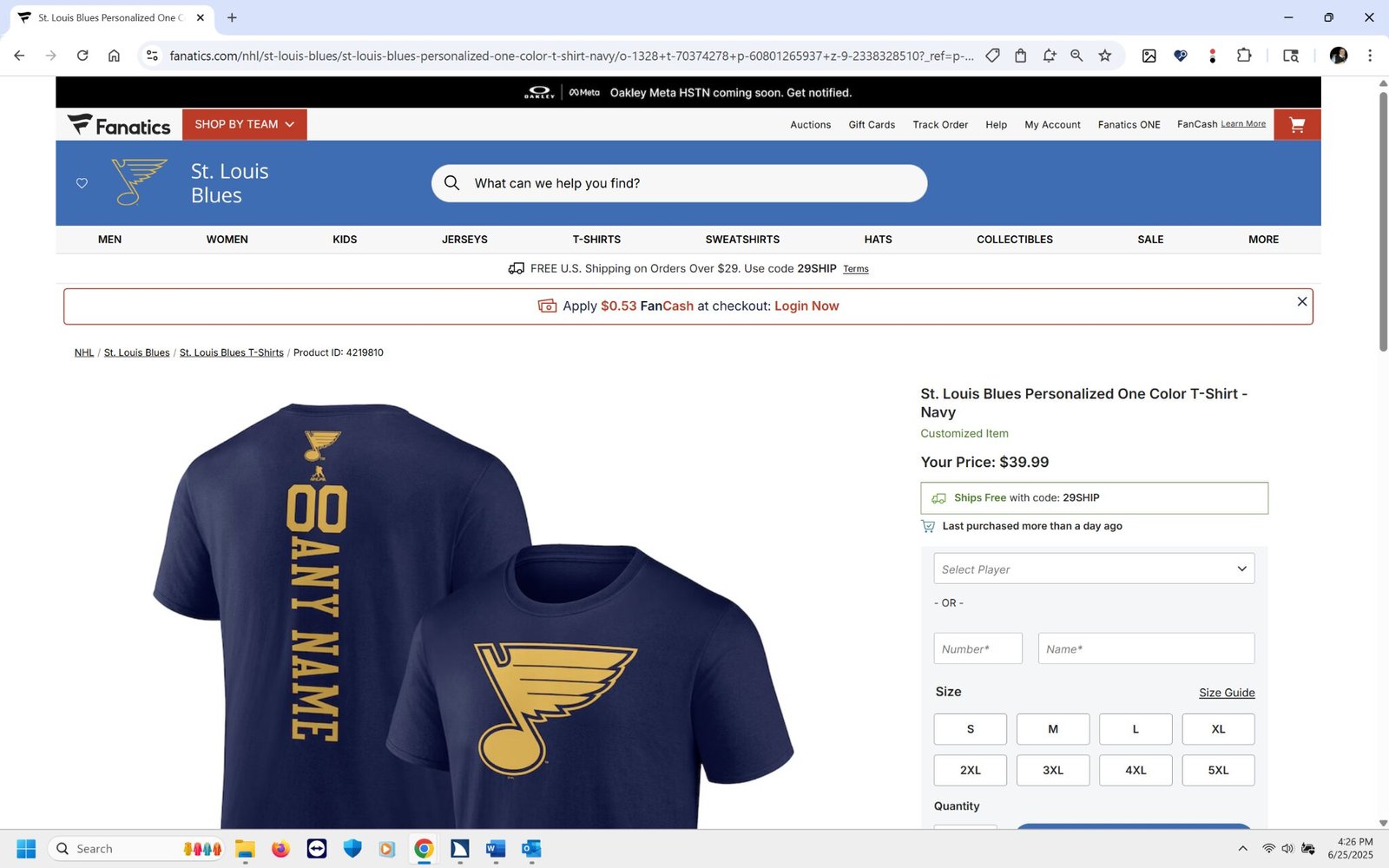
Task: Open Outlook from taskbar
Action: [x=531, y=849]
